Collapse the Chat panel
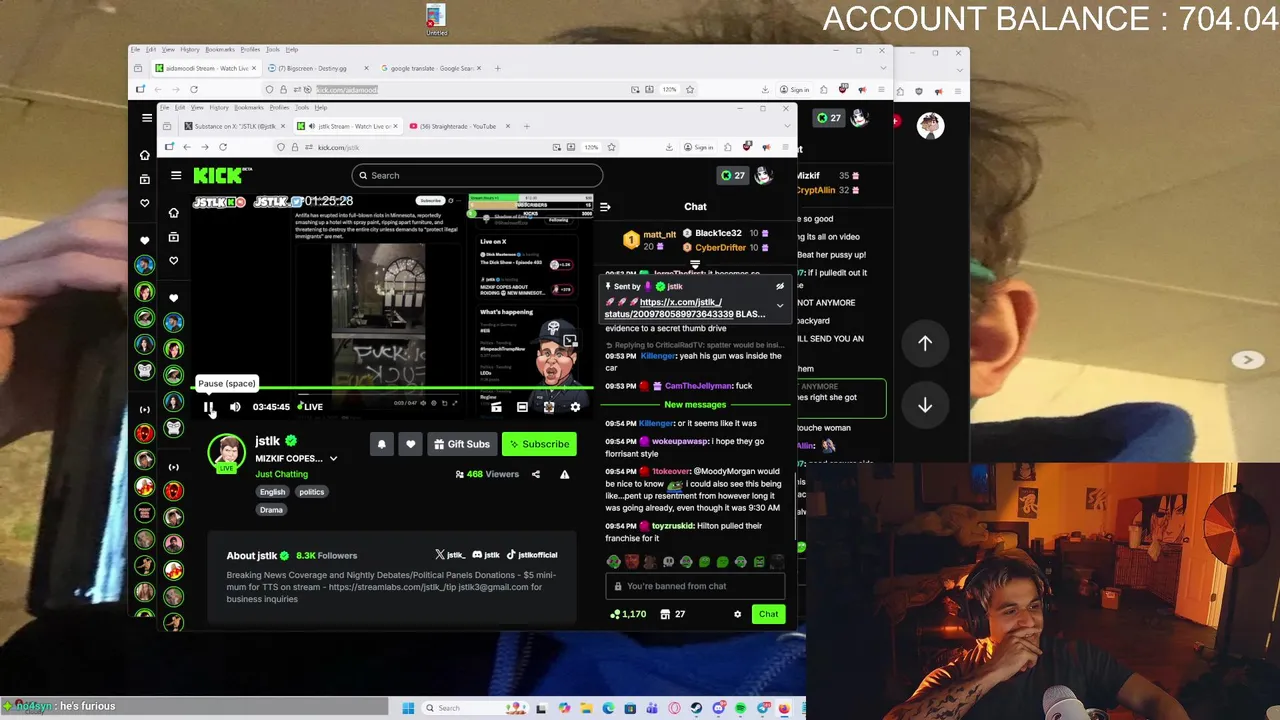Viewport: 1280px width, 720px height. click(x=604, y=207)
